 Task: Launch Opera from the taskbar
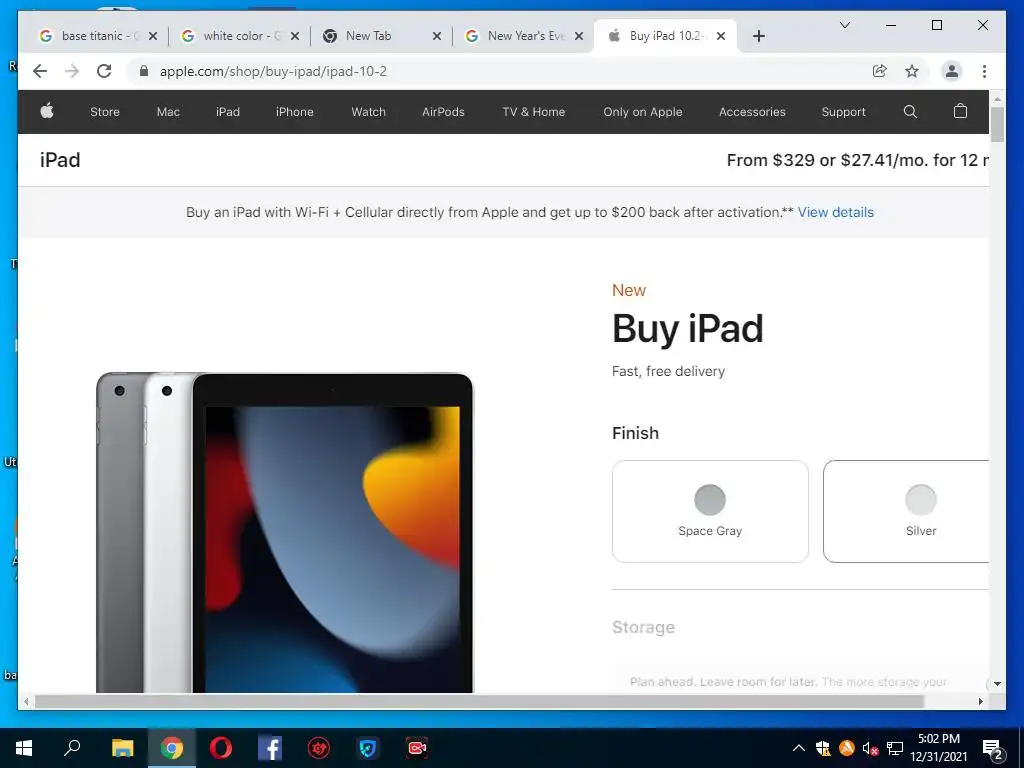tap(221, 748)
